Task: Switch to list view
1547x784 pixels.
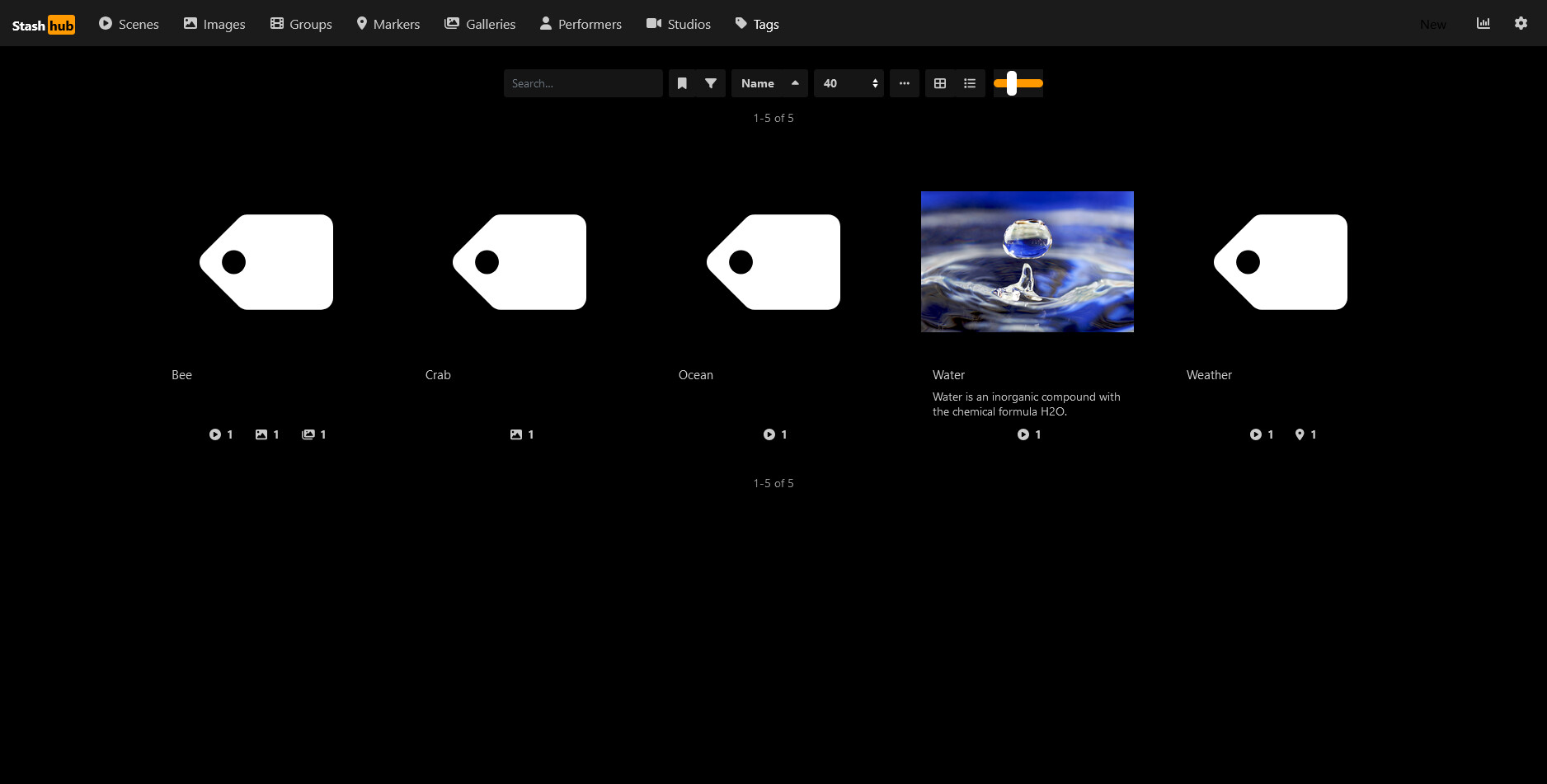Action: pyautogui.click(x=970, y=83)
